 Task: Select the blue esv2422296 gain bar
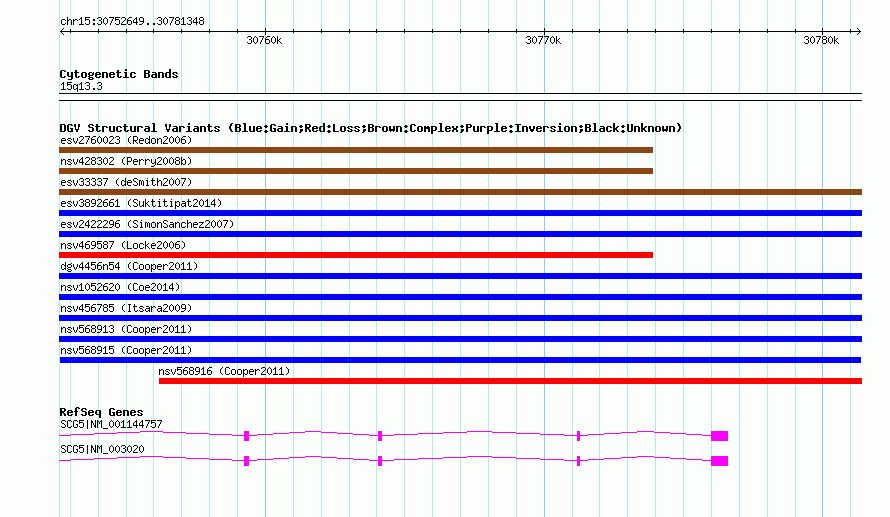coord(460,234)
